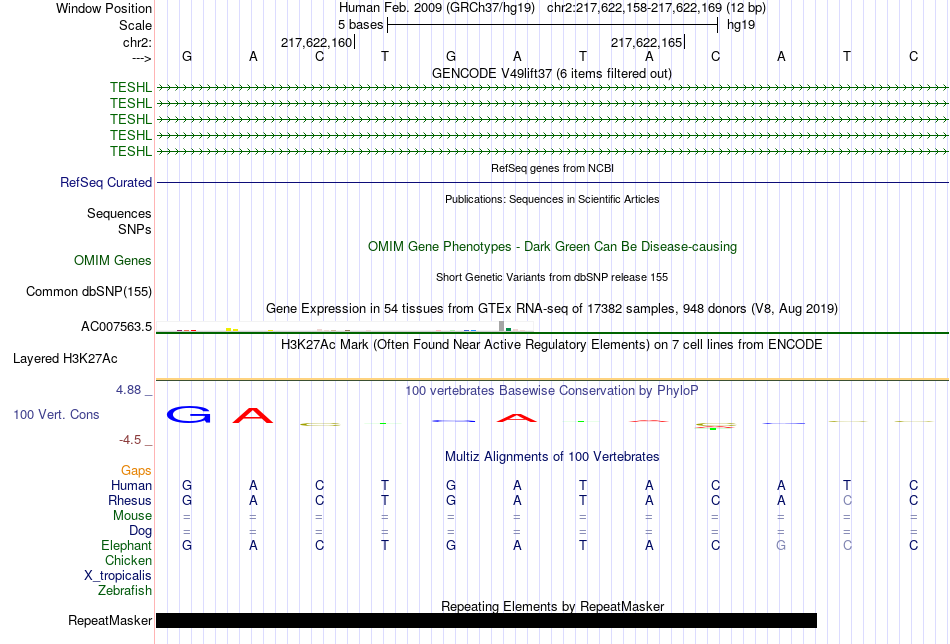Click the Sequences SNPs track label
This screenshot has height=644, width=950.
tap(119, 221)
